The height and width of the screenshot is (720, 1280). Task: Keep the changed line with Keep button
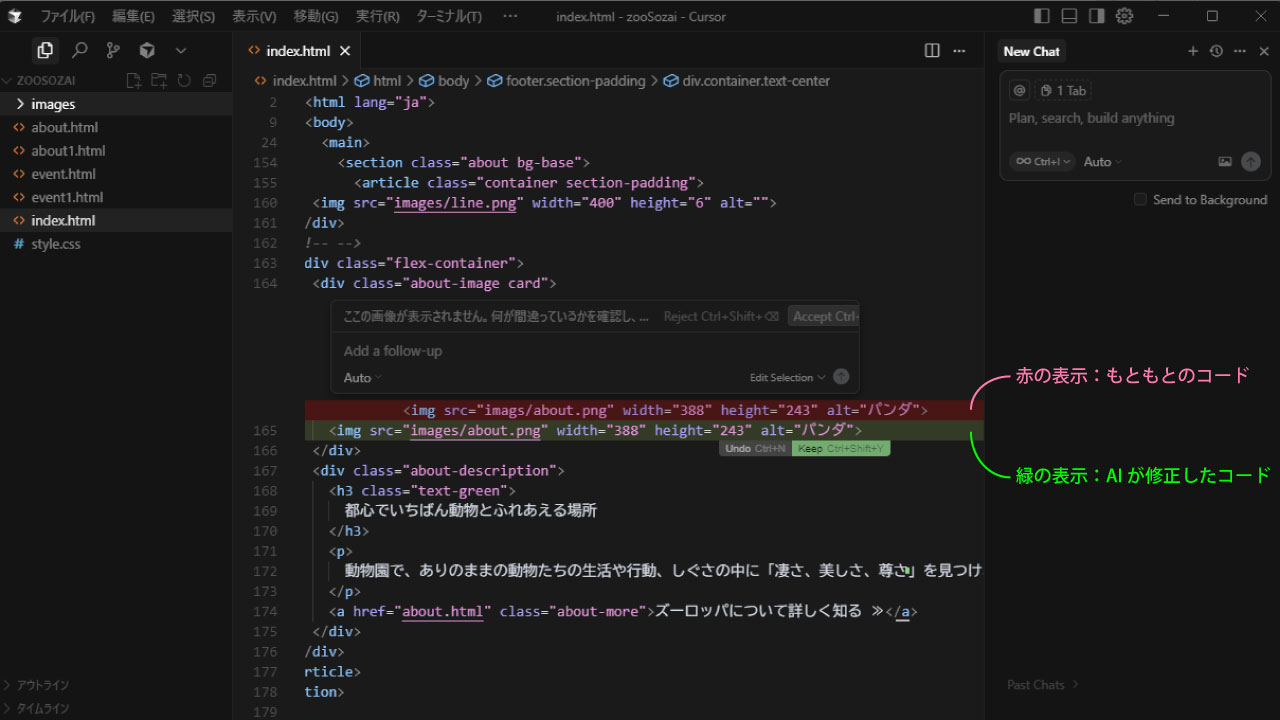[841, 449]
